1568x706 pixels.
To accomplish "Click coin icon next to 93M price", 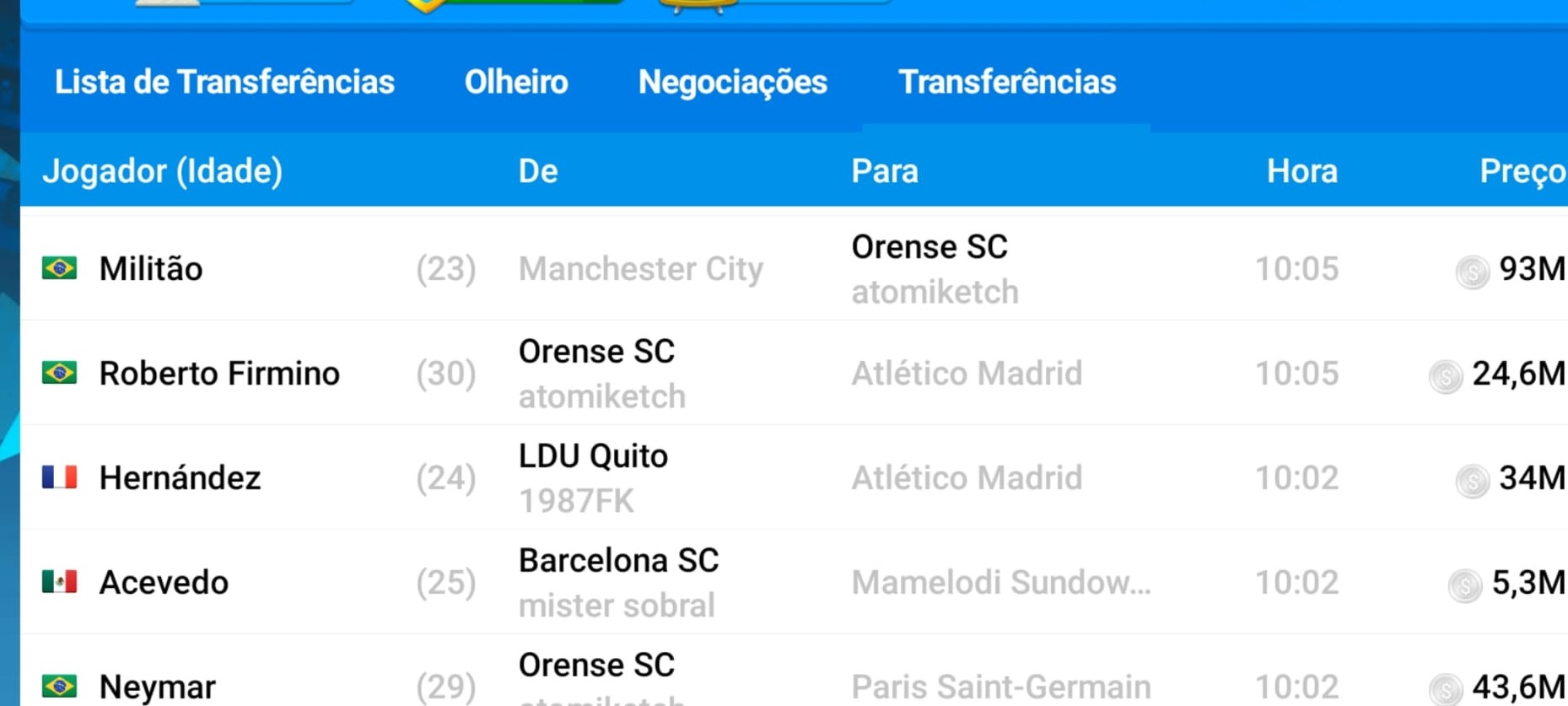I will click(1472, 272).
